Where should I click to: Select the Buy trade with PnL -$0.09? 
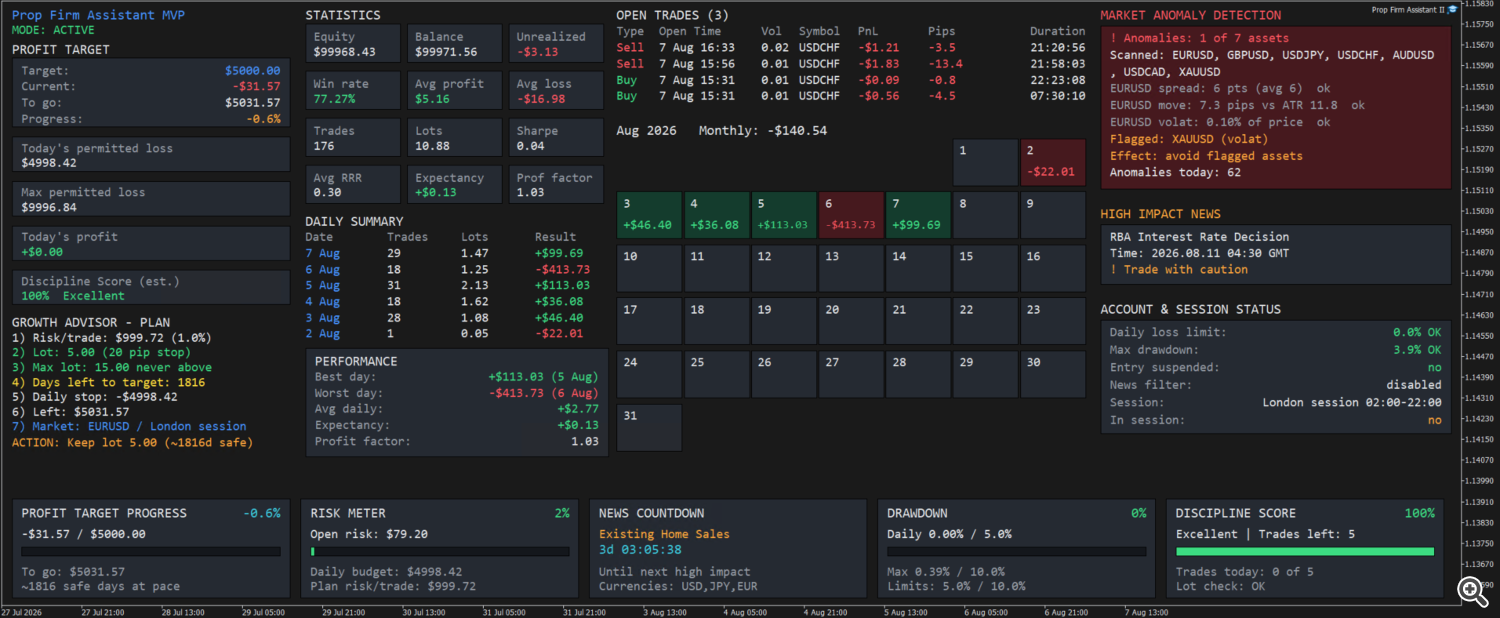click(851, 79)
